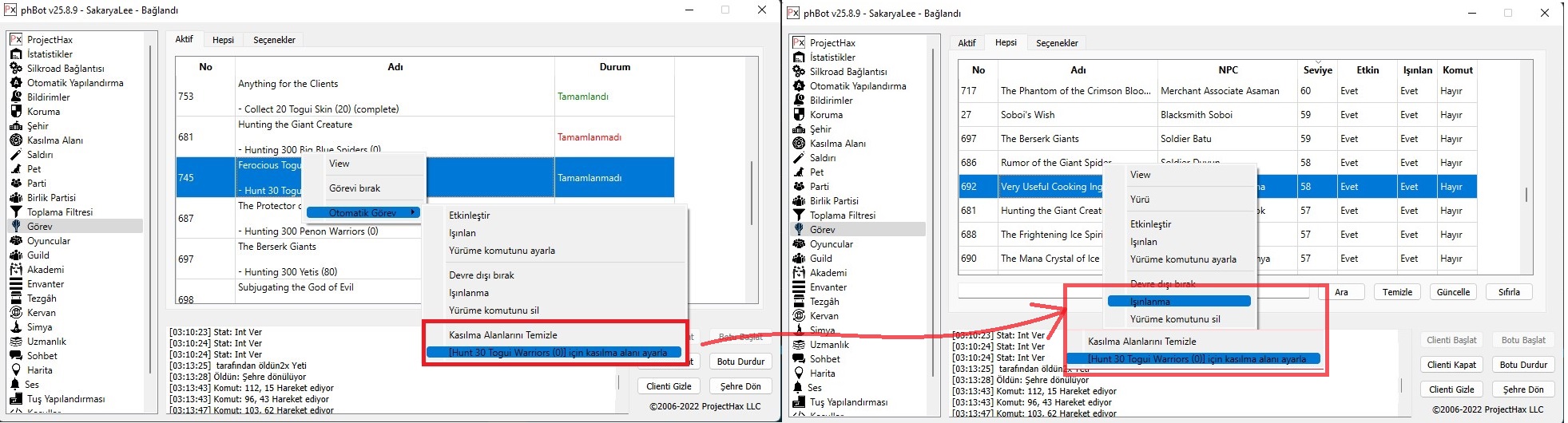
Task: Select Akademi icon in right window sidebar
Action: click(799, 273)
